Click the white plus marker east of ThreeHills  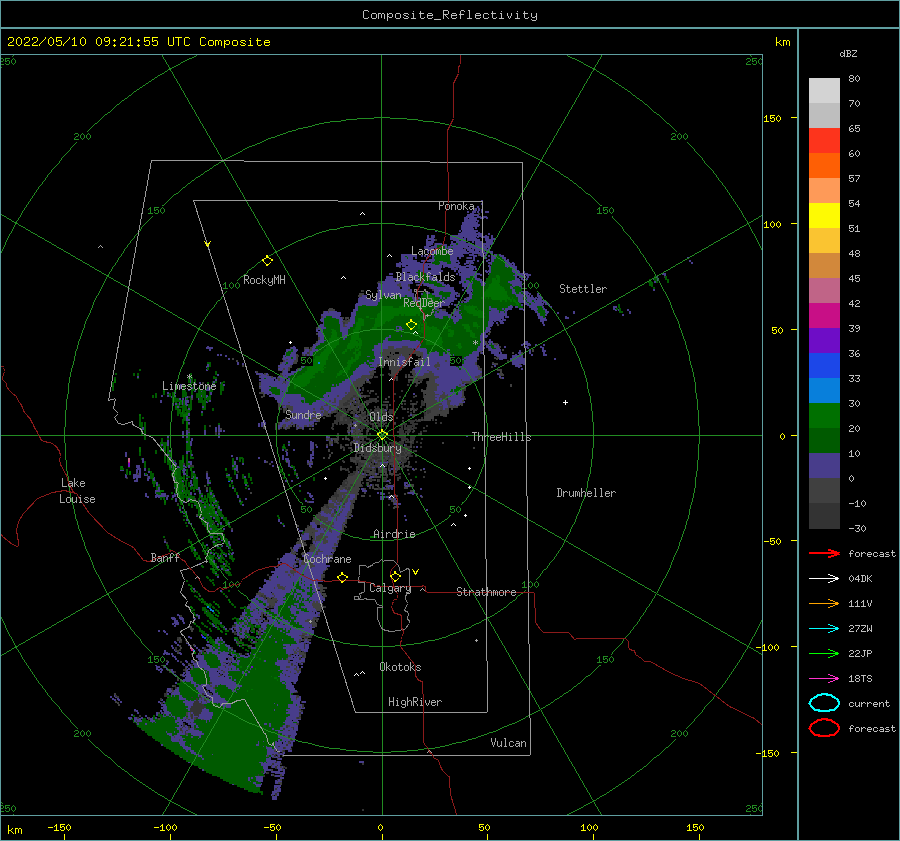click(565, 402)
